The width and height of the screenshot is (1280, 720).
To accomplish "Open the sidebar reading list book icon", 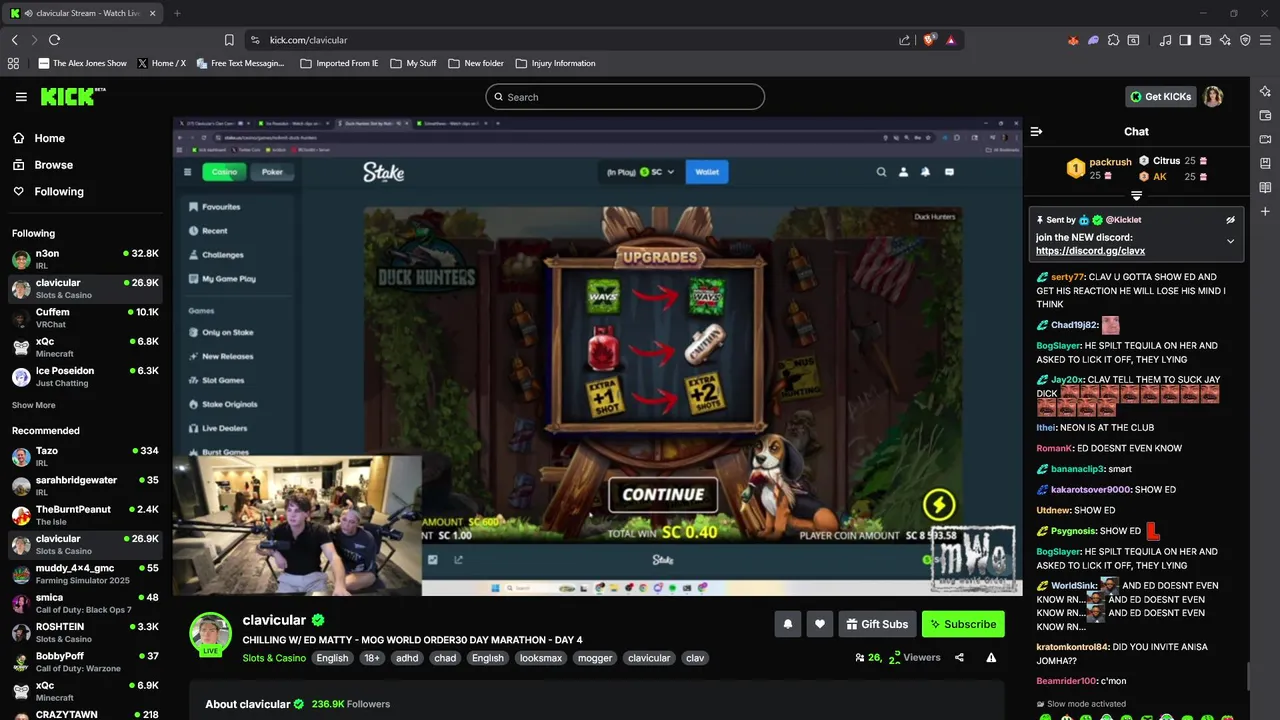I will (x=1265, y=187).
